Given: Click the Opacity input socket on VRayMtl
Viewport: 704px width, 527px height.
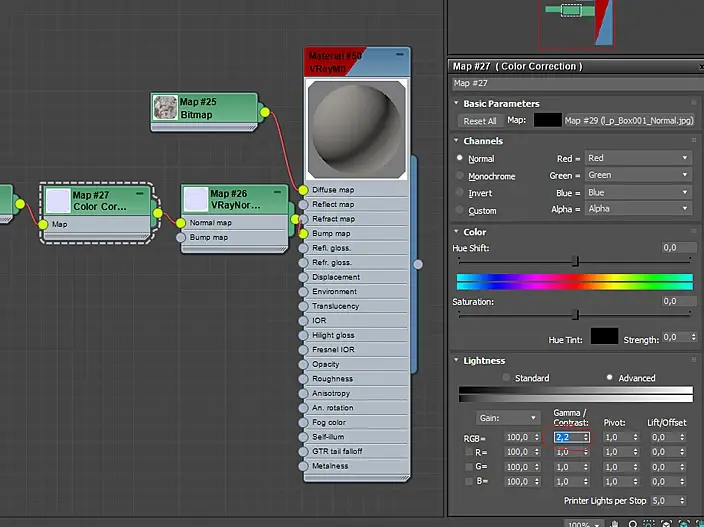Looking at the screenshot, I should tap(303, 365).
